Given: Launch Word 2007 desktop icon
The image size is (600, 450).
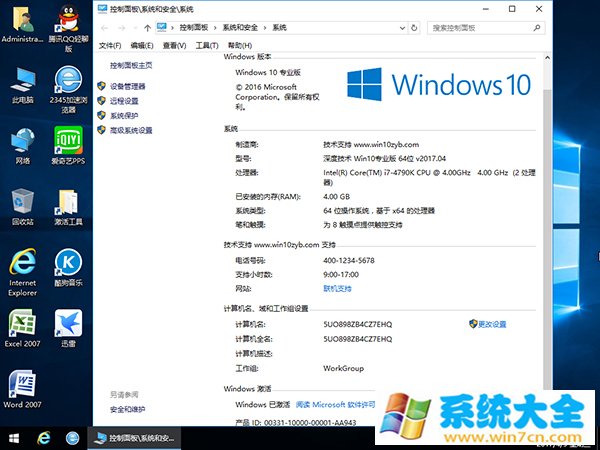Looking at the screenshot, I should [23, 389].
